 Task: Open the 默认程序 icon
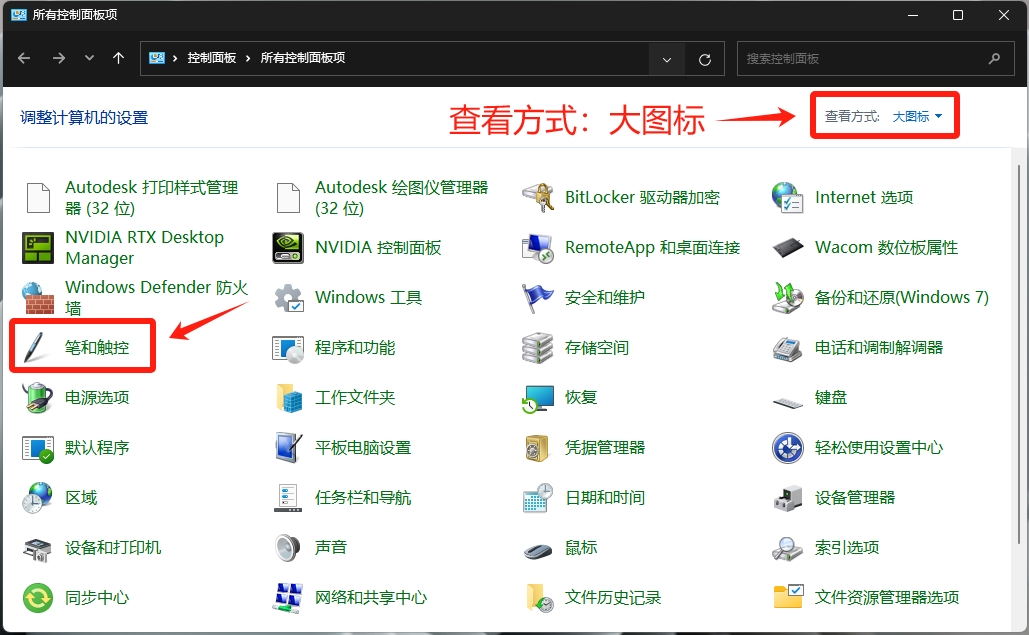click(x=38, y=449)
